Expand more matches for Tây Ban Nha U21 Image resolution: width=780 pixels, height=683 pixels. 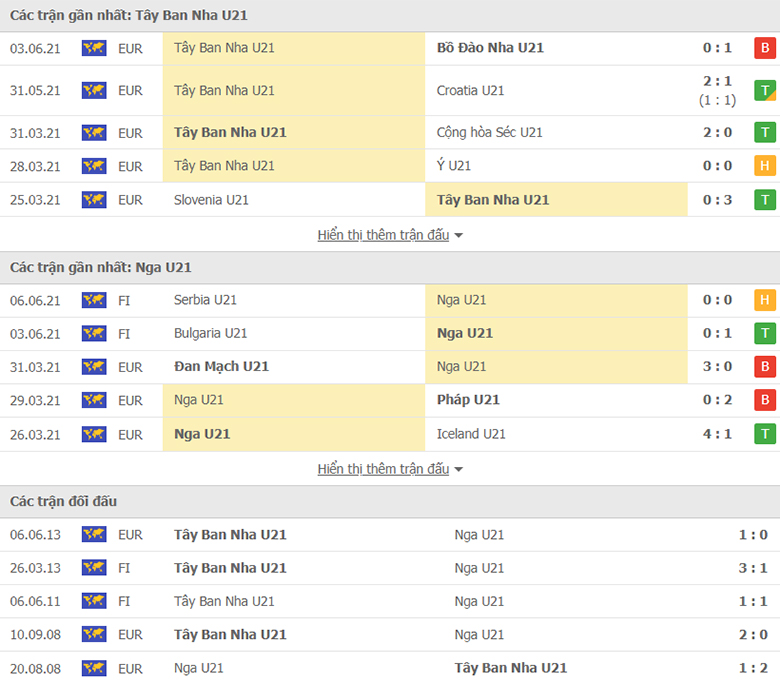[383, 235]
